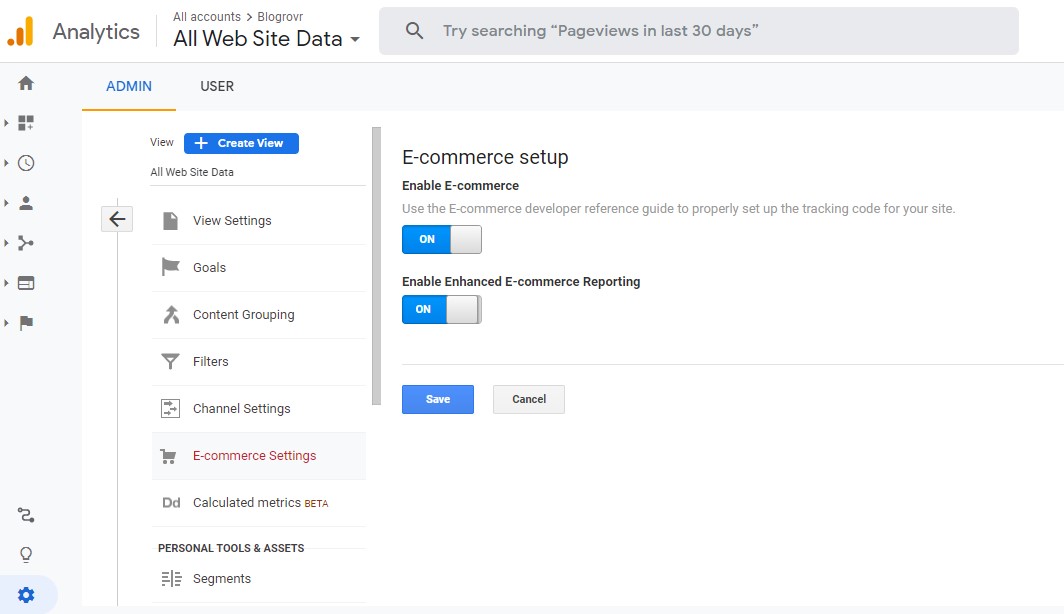Viewport: 1064px width, 614px height.
Task: Click the back arrow button
Action: click(117, 219)
